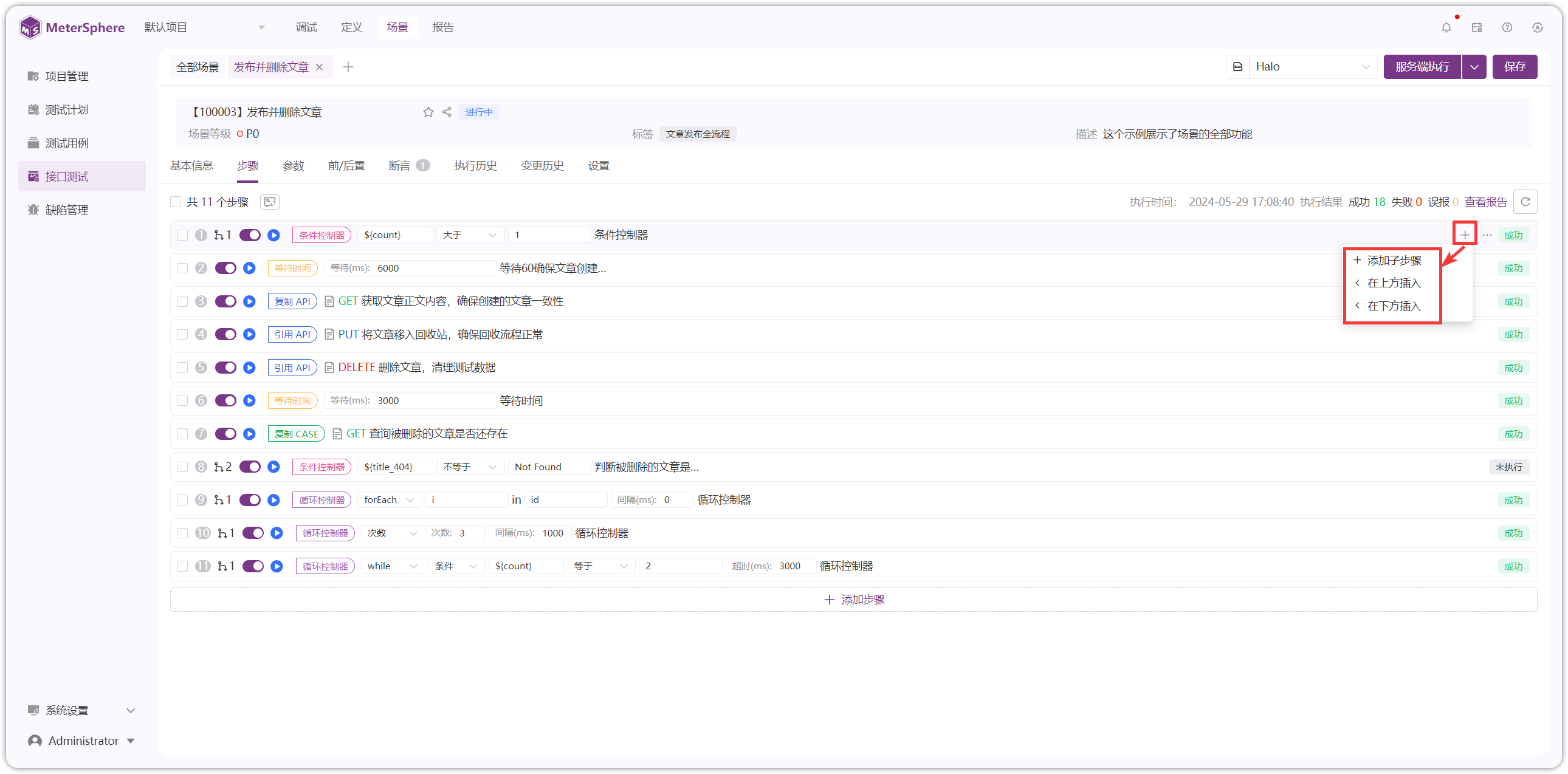Open the 大于 condition operator dropdown
This screenshot has width=1568, height=774.
click(x=470, y=235)
